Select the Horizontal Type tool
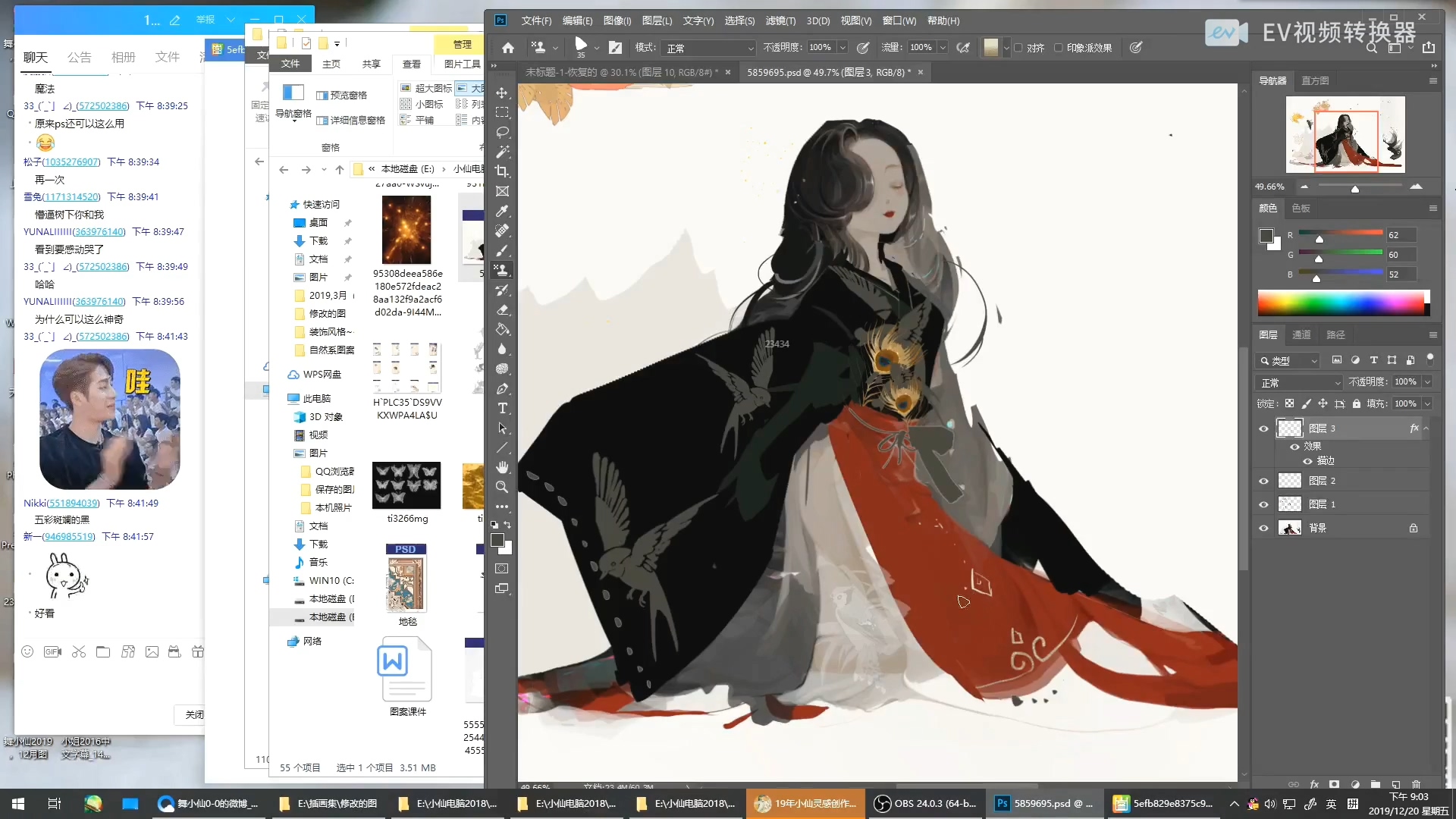Viewport: 1456px width, 819px height. (x=502, y=408)
